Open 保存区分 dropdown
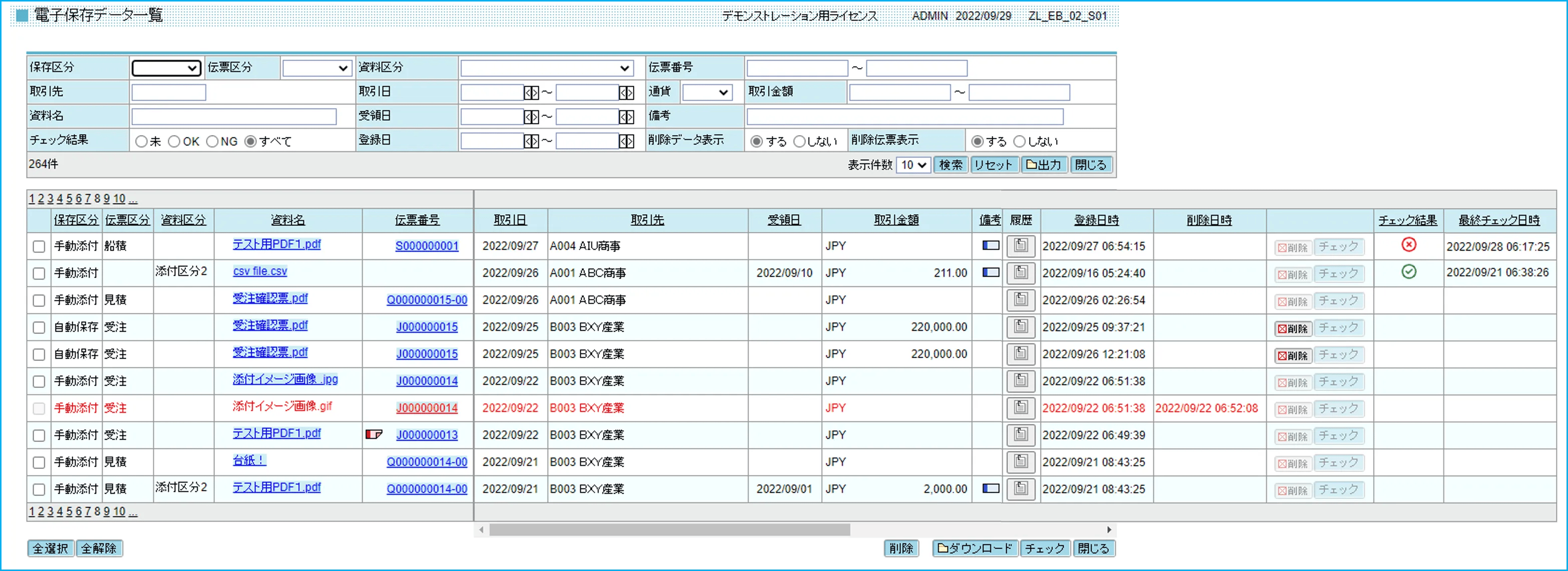This screenshot has width=1568, height=571. 166,68
